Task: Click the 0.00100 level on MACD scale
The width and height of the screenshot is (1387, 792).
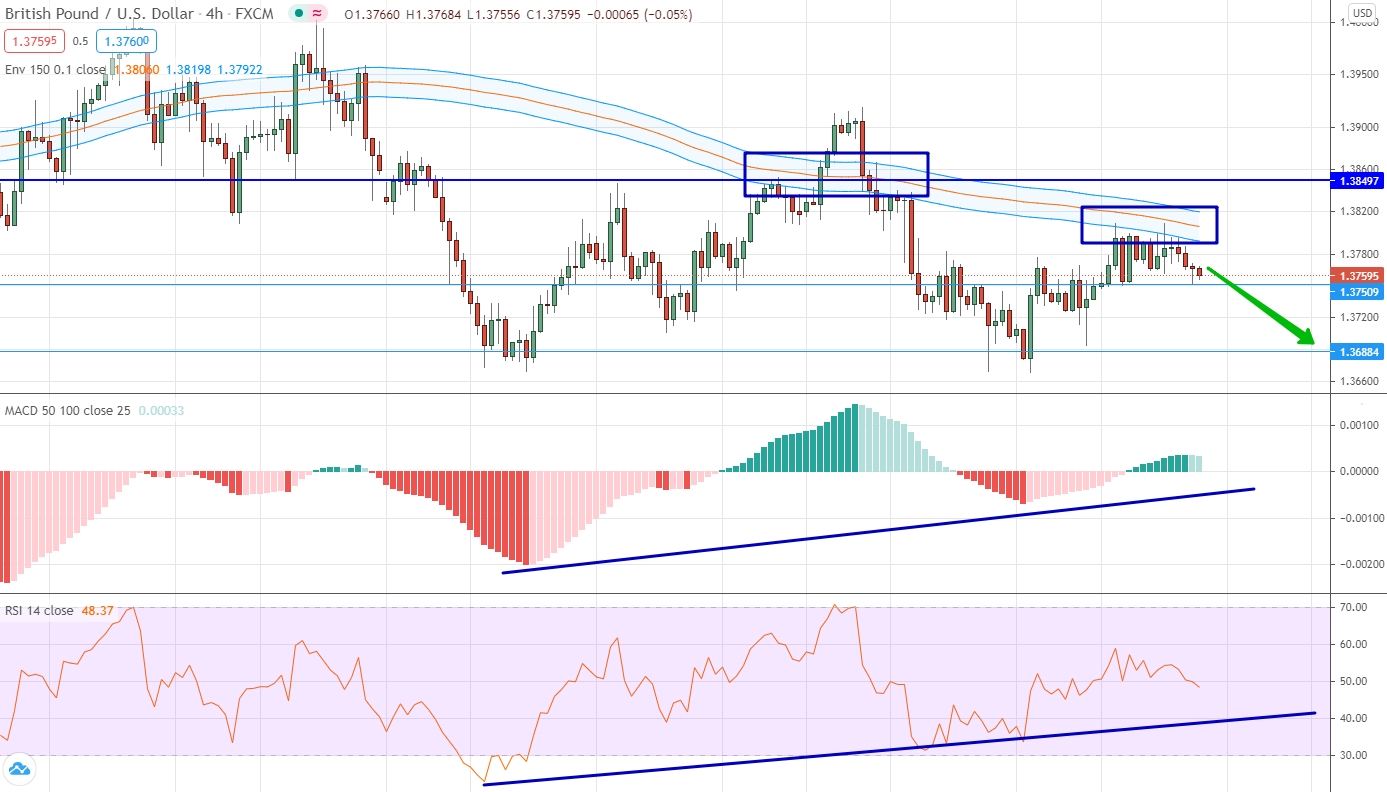Action: (1358, 425)
